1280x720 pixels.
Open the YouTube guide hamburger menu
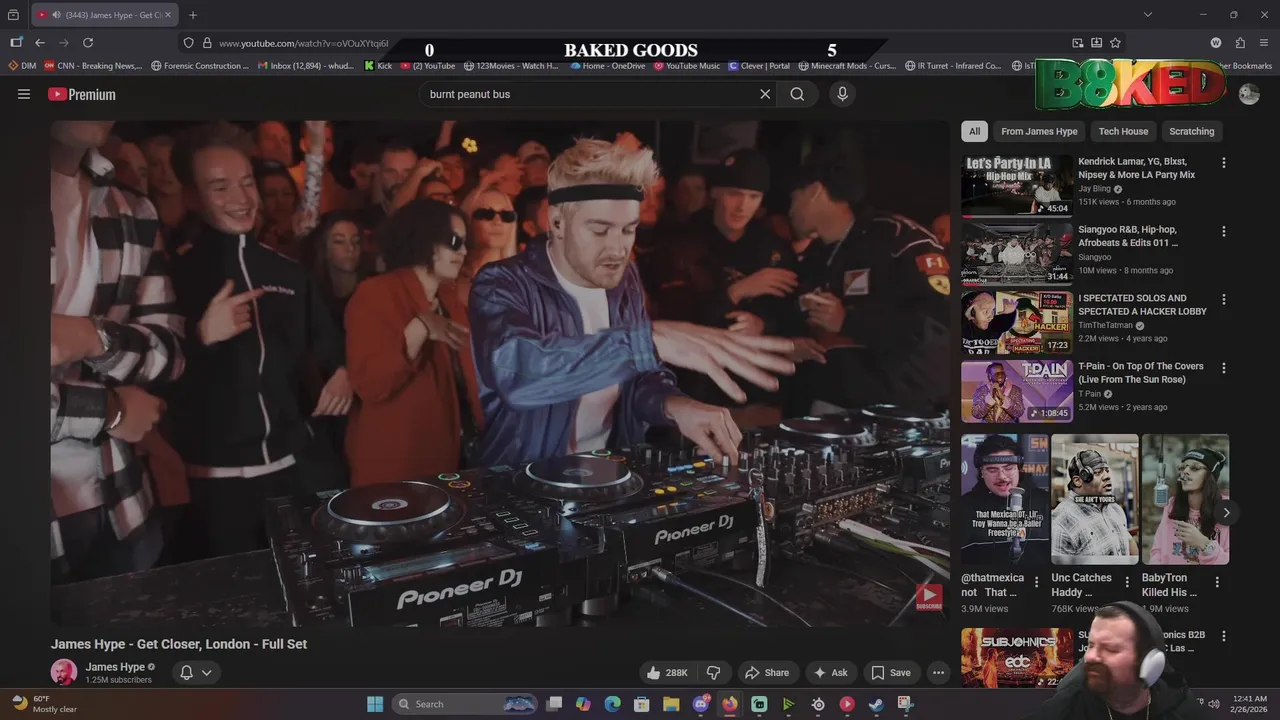coord(24,94)
